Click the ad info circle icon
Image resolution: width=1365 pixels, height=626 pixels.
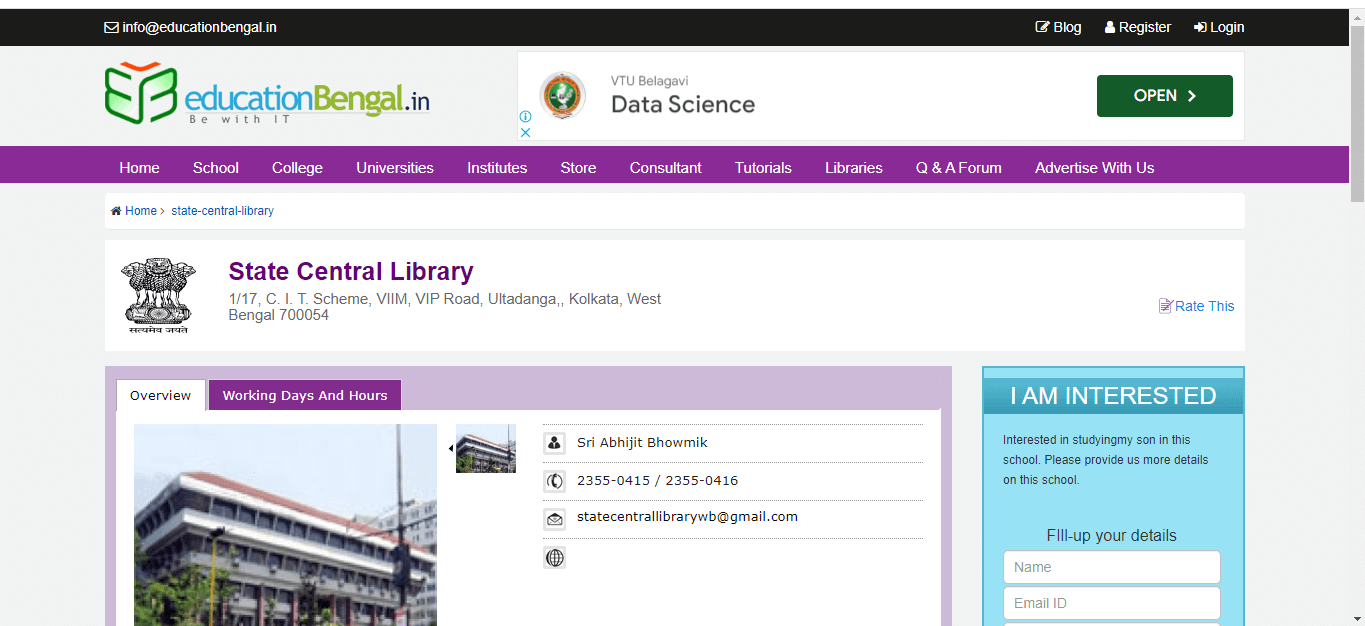(524, 116)
